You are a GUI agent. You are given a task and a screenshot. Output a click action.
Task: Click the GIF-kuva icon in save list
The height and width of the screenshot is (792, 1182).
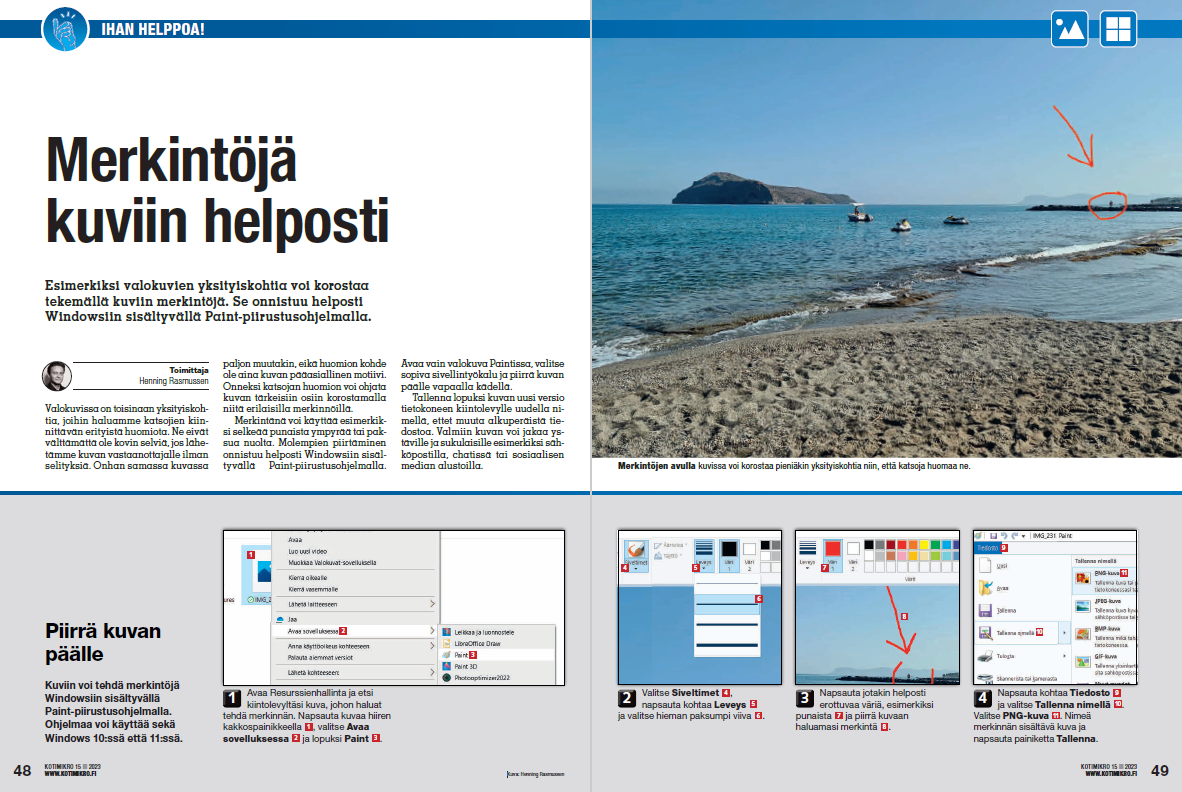point(1083,662)
